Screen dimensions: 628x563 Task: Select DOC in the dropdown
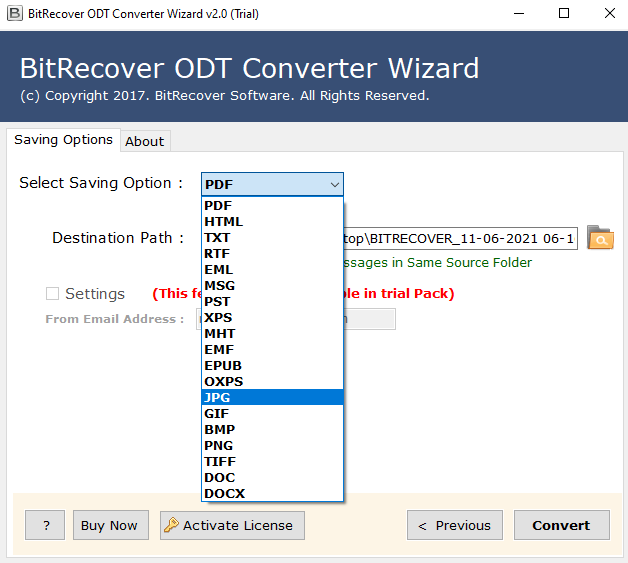click(272, 477)
